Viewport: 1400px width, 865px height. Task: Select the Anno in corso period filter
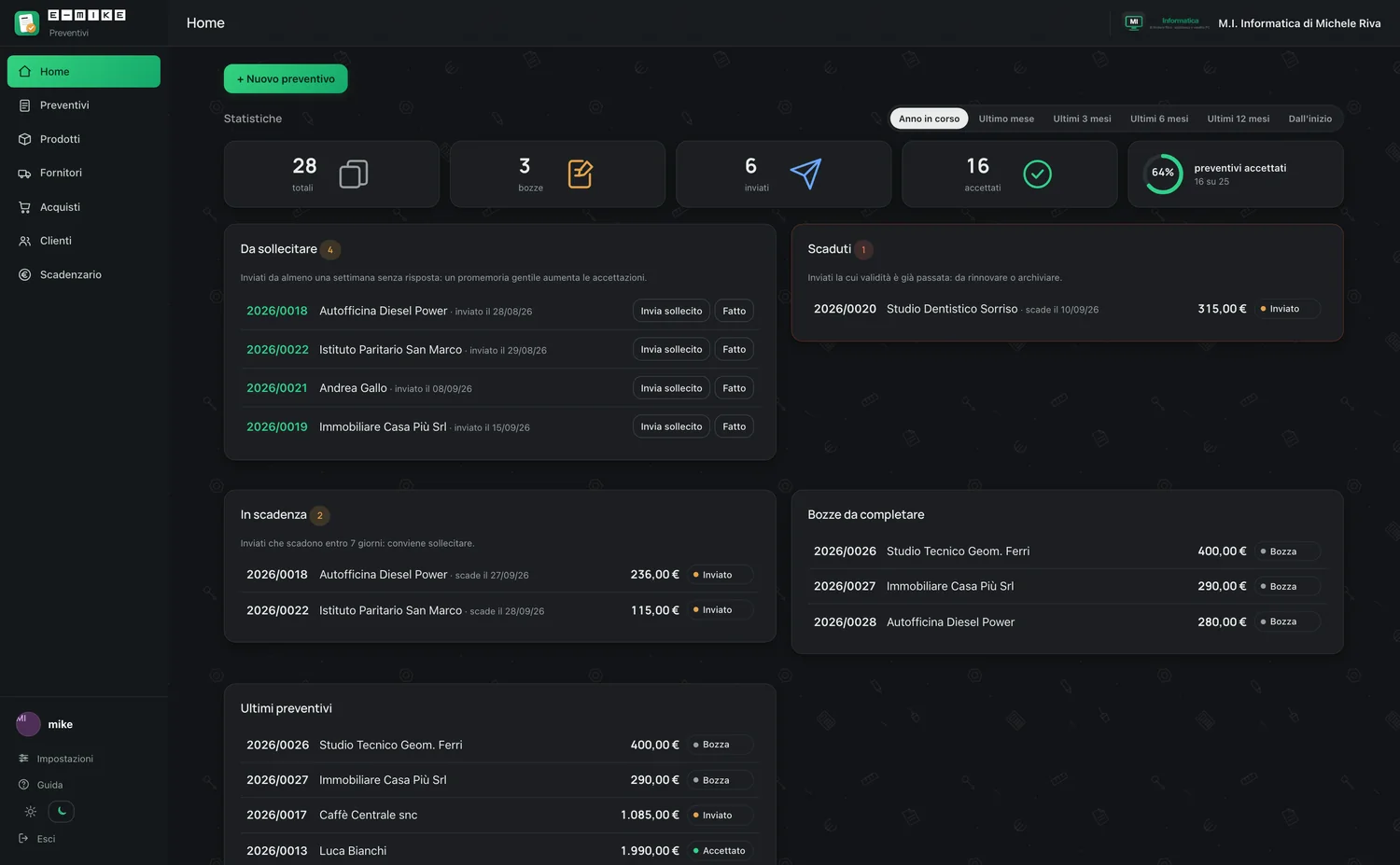[929, 119]
